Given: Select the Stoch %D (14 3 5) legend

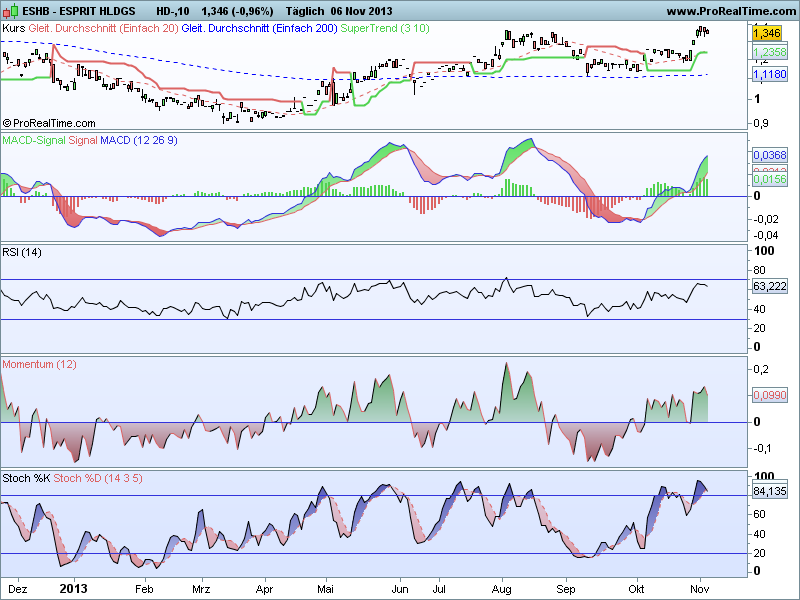Looking at the screenshot, I should [x=98, y=478].
